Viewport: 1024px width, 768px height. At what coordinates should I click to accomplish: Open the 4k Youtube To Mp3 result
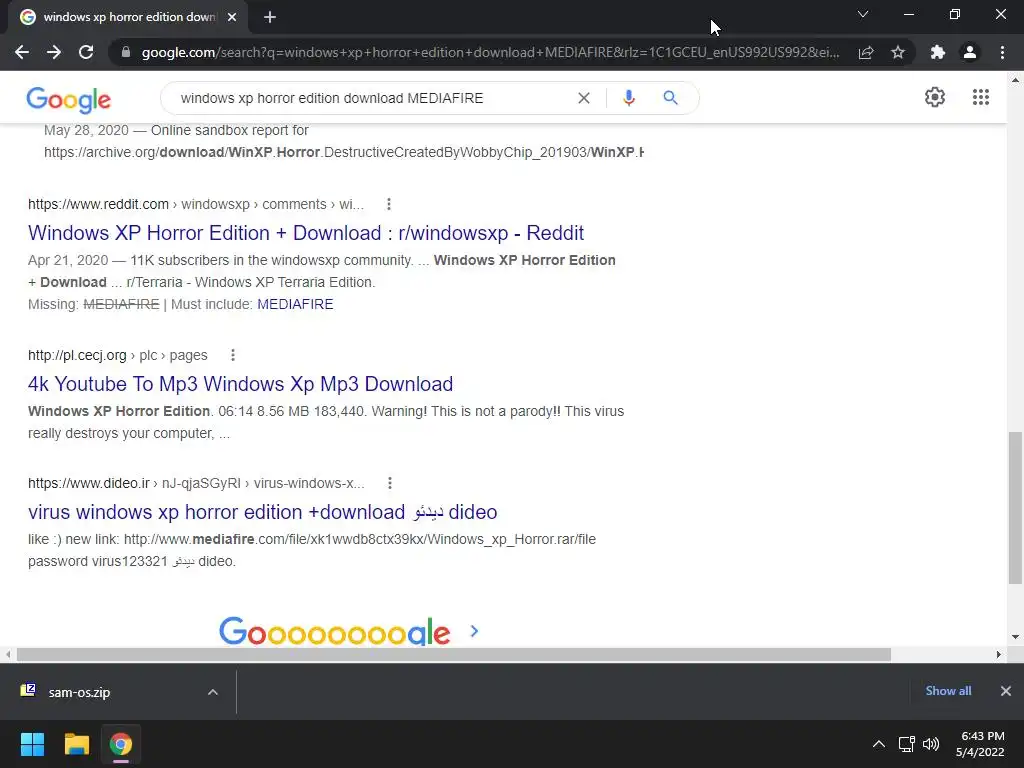(x=240, y=384)
